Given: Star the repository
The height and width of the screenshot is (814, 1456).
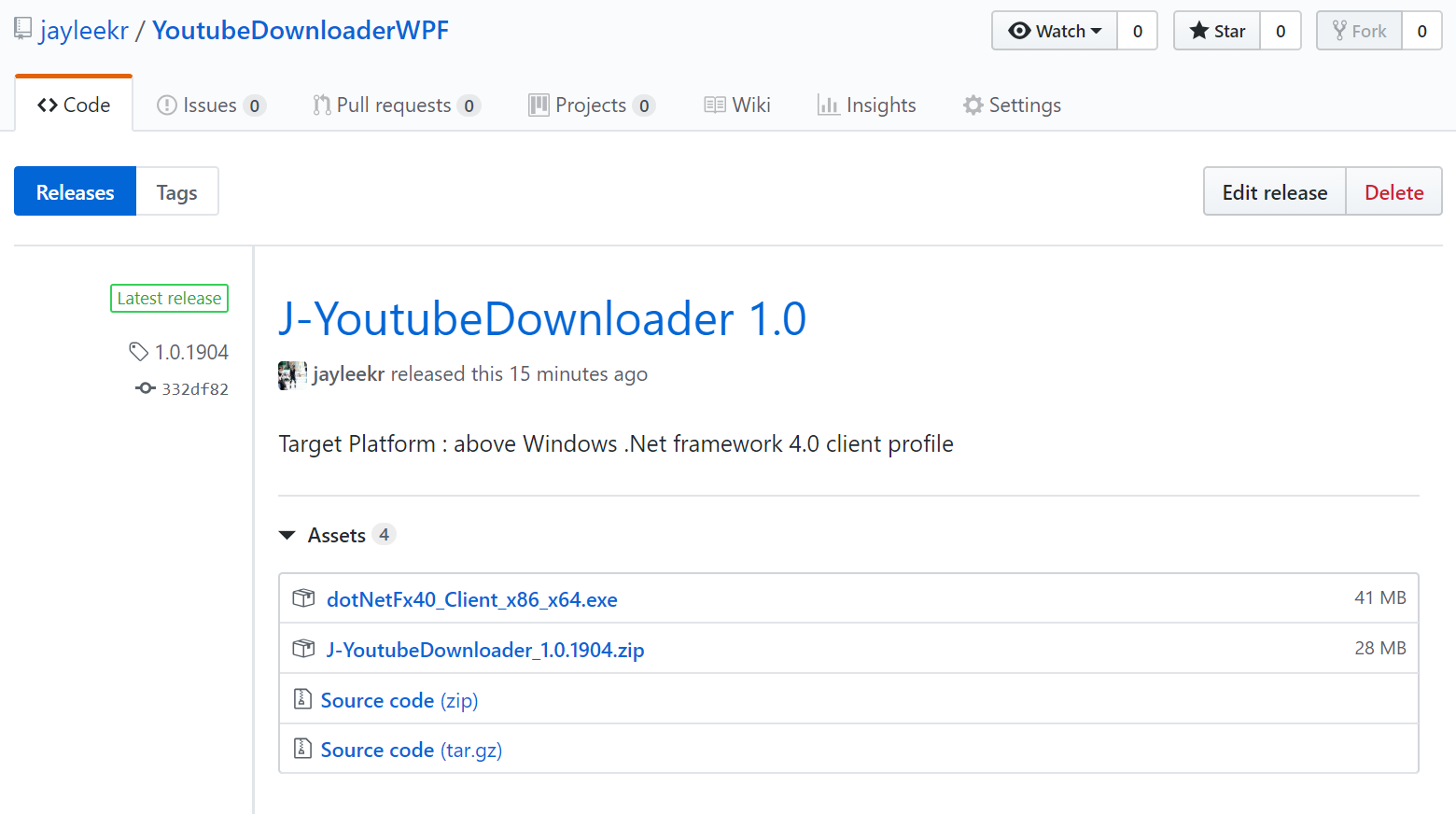Looking at the screenshot, I should [x=1217, y=31].
